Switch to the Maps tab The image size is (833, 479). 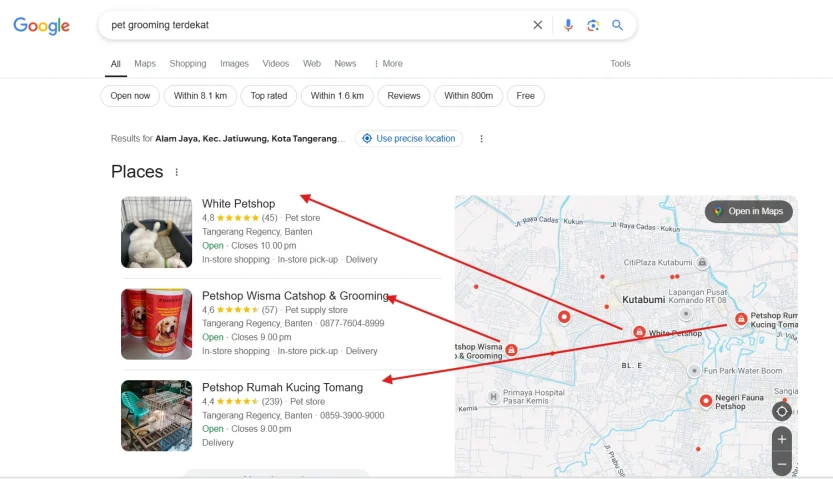[x=145, y=64]
